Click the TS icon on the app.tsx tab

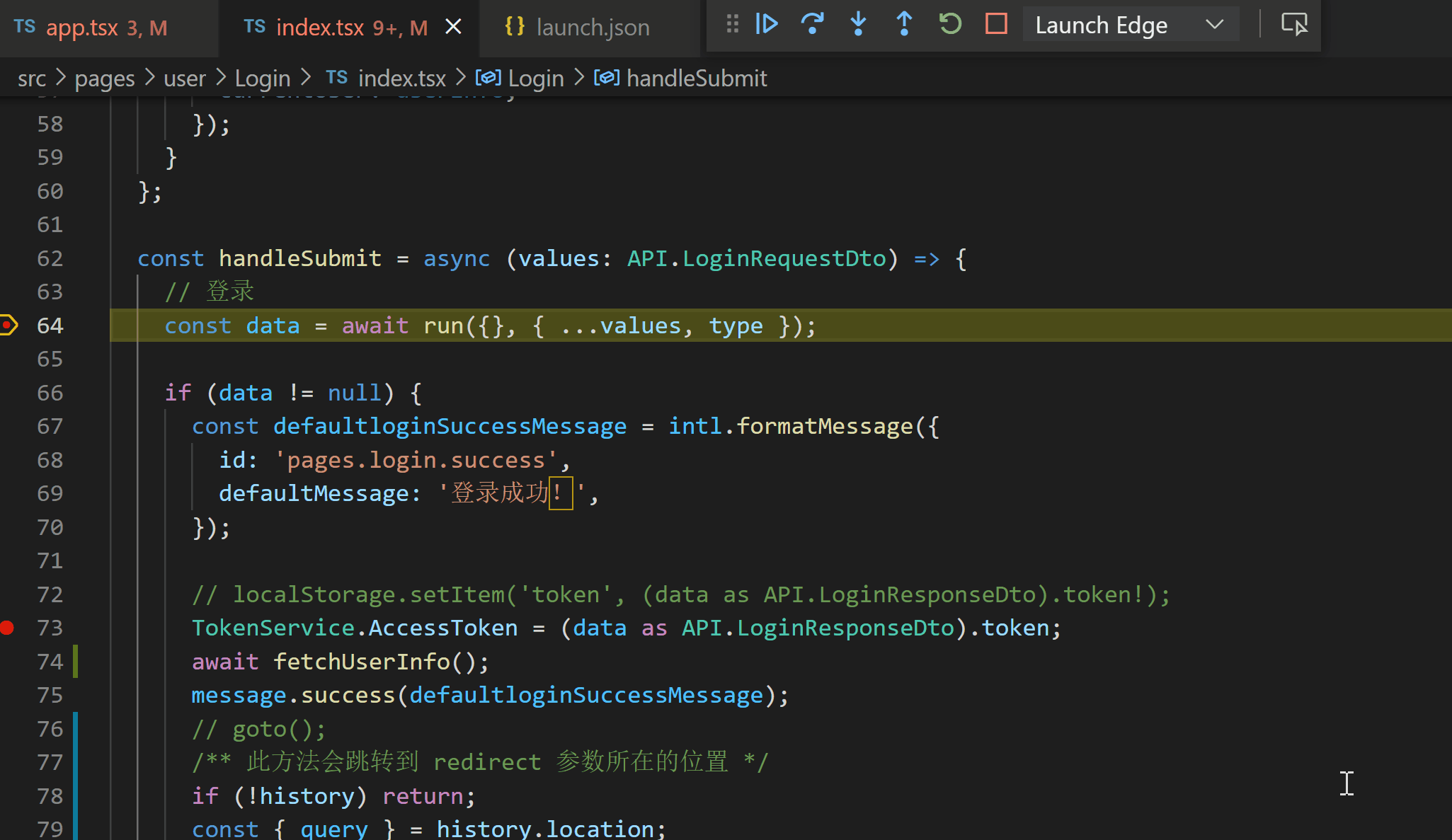click(25, 26)
